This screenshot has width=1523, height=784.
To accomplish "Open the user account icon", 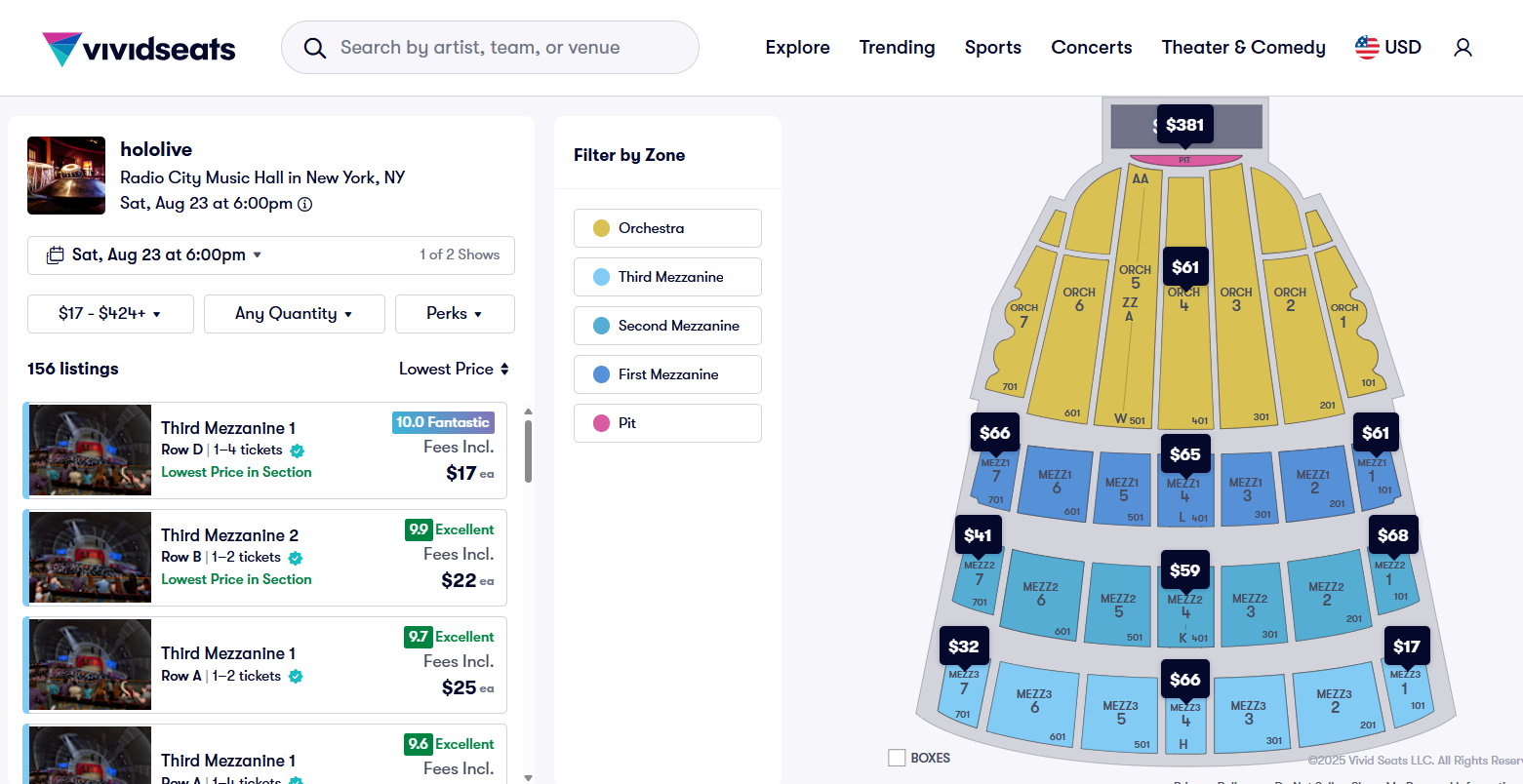I will (1463, 48).
